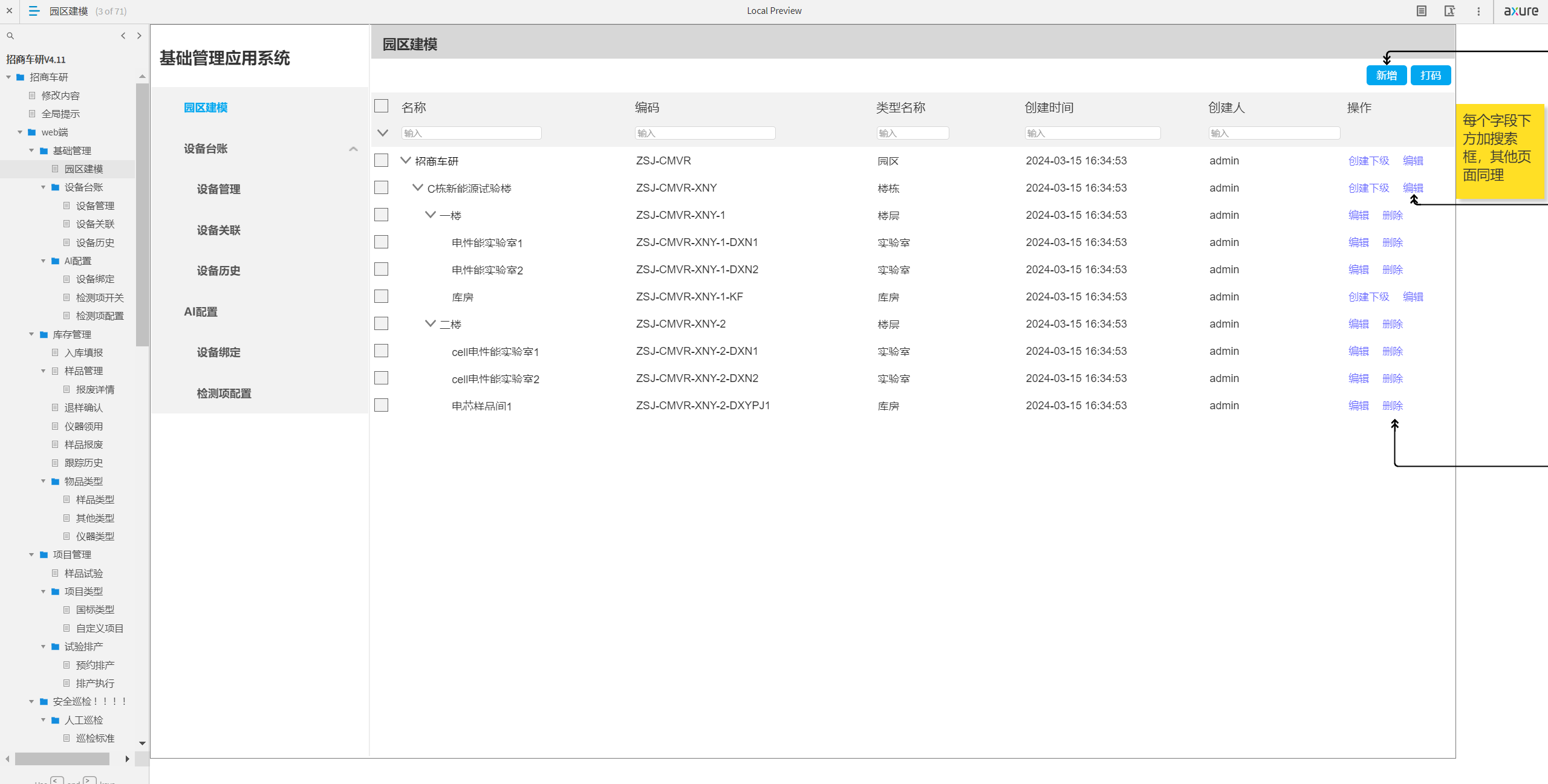The image size is (1548, 784).
Task: Click the page icon beside 跟踪历史
Action: [x=55, y=462]
